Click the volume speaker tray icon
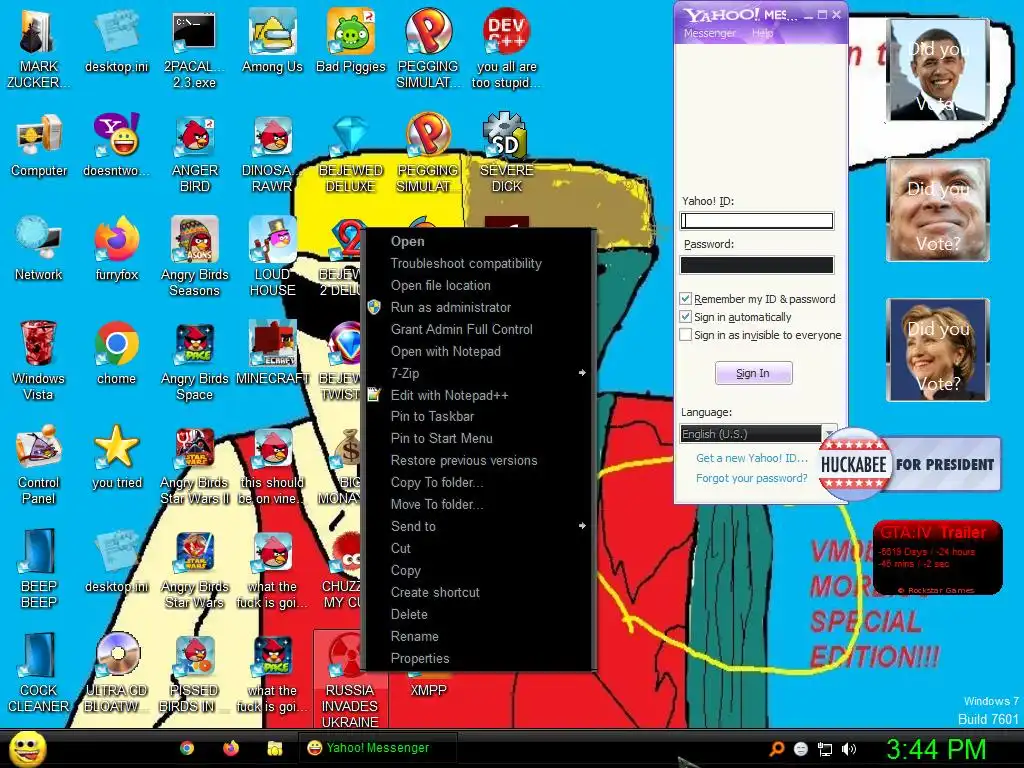1024x768 pixels. [849, 749]
